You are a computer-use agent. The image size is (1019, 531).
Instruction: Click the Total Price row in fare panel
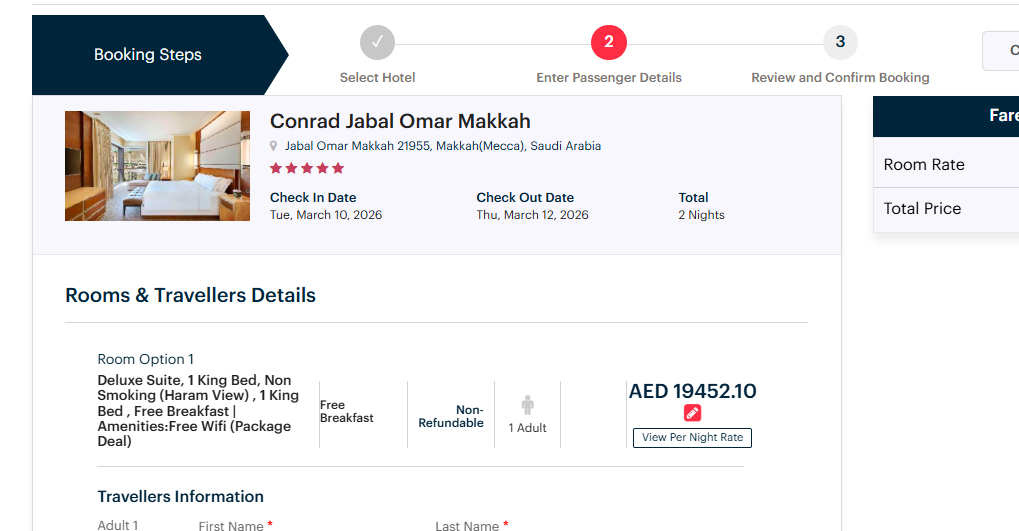point(946,209)
